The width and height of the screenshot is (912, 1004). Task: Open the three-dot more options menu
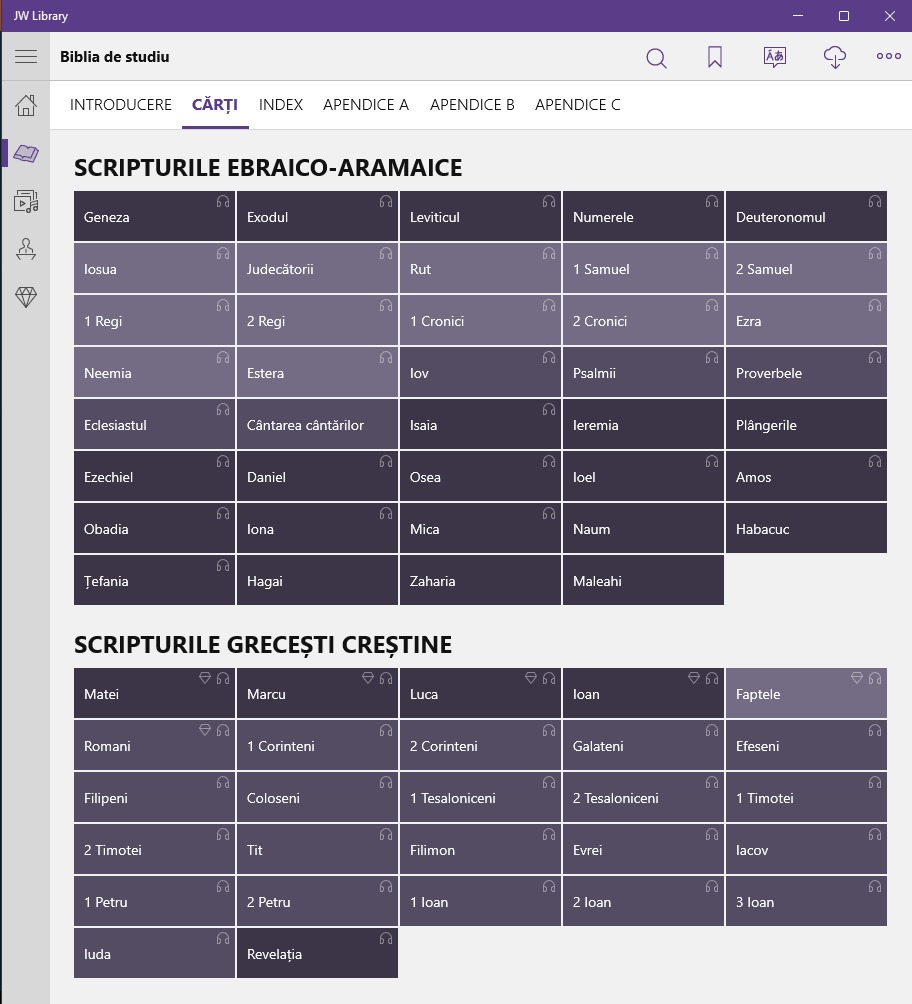point(889,57)
